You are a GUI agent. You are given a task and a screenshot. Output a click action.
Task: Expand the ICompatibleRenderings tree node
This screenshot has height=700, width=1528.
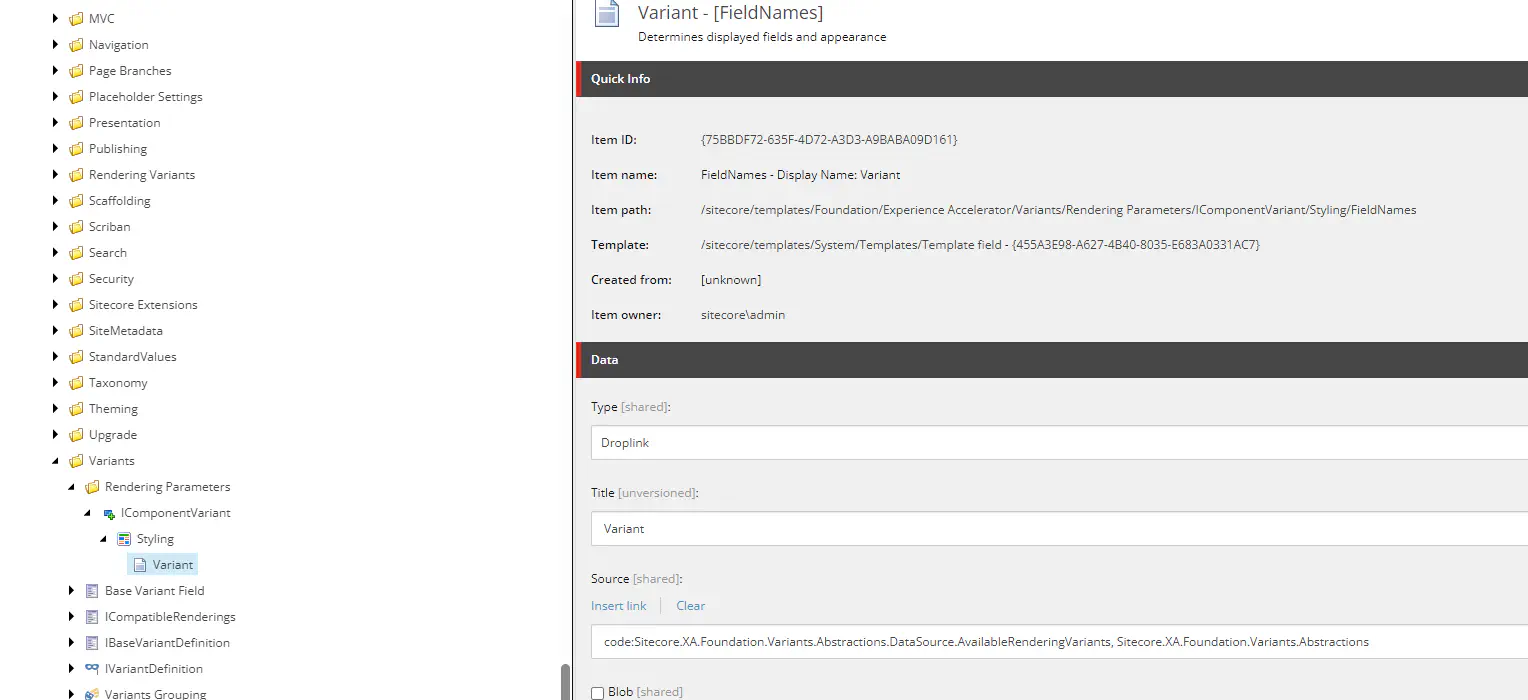coord(72,617)
